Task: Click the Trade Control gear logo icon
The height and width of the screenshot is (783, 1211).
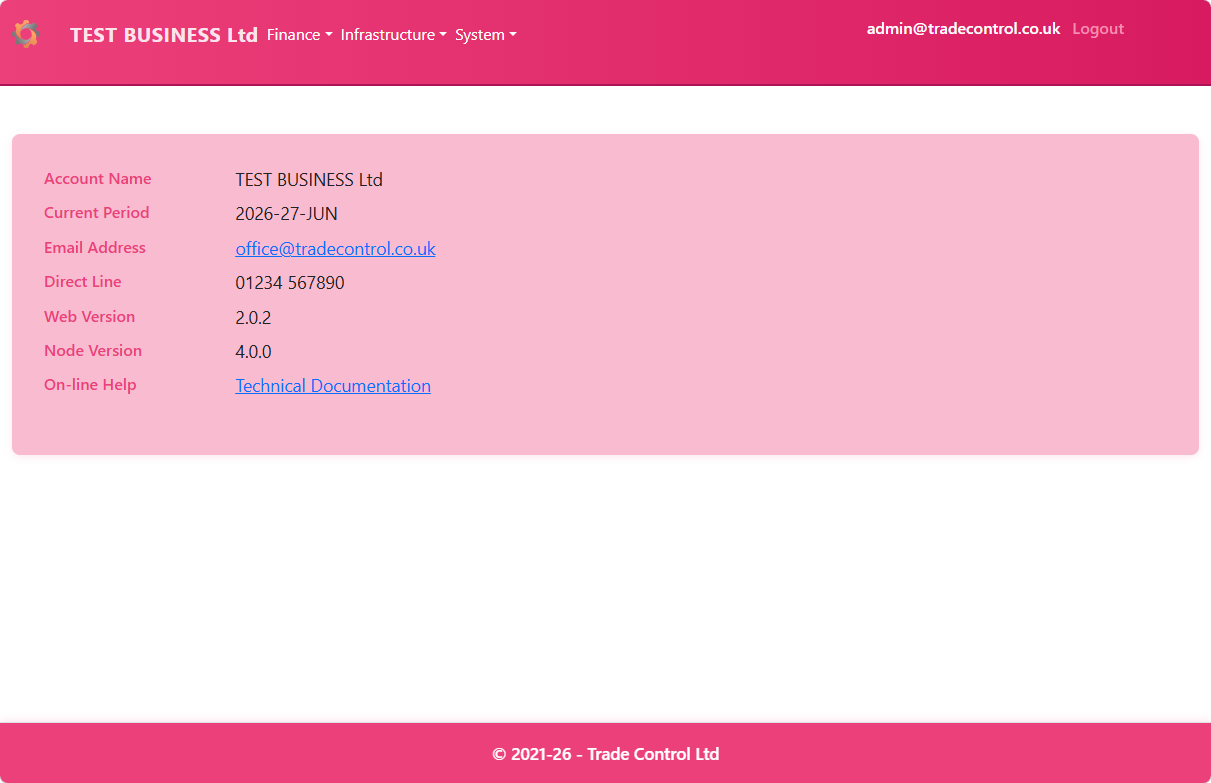Action: coord(26,34)
